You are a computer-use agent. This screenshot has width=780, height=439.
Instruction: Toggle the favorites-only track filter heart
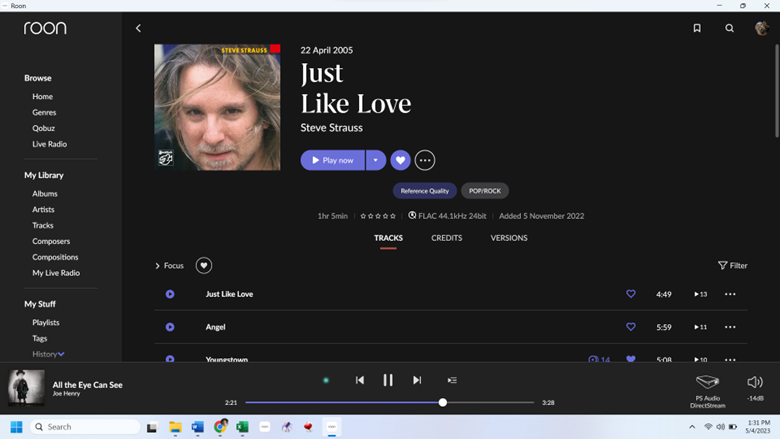[x=203, y=265]
